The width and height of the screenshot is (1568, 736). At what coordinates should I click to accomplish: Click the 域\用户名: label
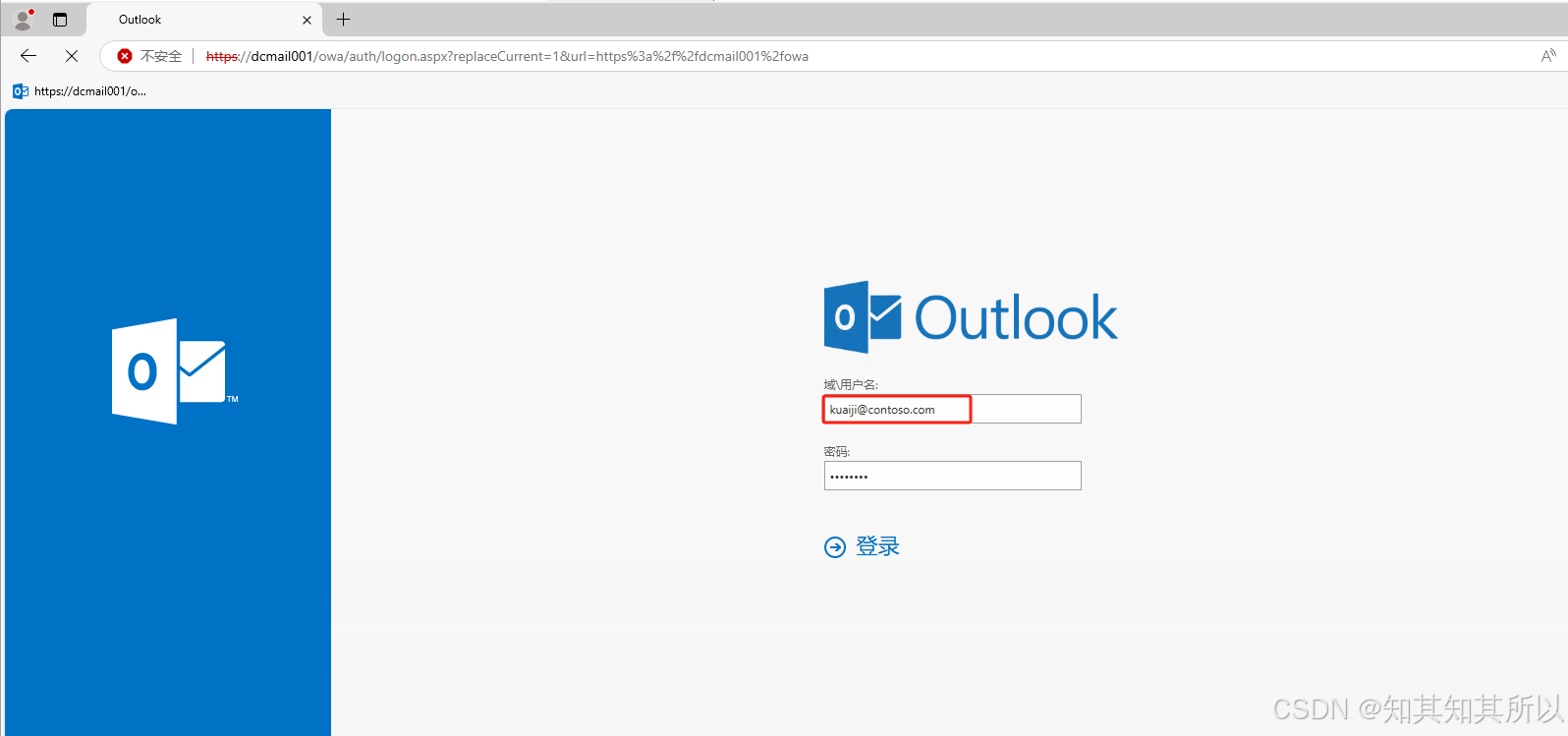[851, 384]
